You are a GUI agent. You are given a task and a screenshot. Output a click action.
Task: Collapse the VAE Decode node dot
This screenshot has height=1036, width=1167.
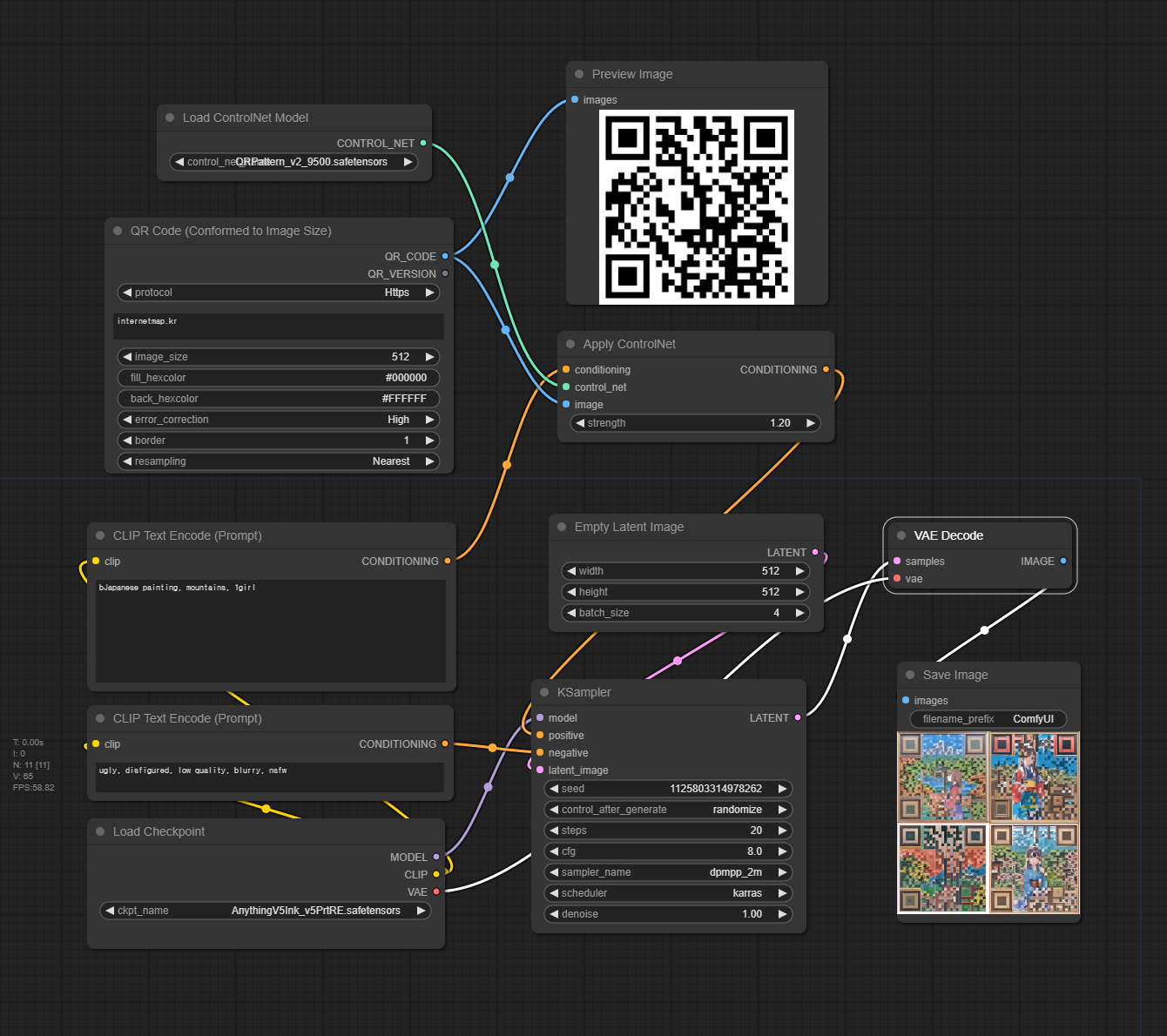(901, 535)
